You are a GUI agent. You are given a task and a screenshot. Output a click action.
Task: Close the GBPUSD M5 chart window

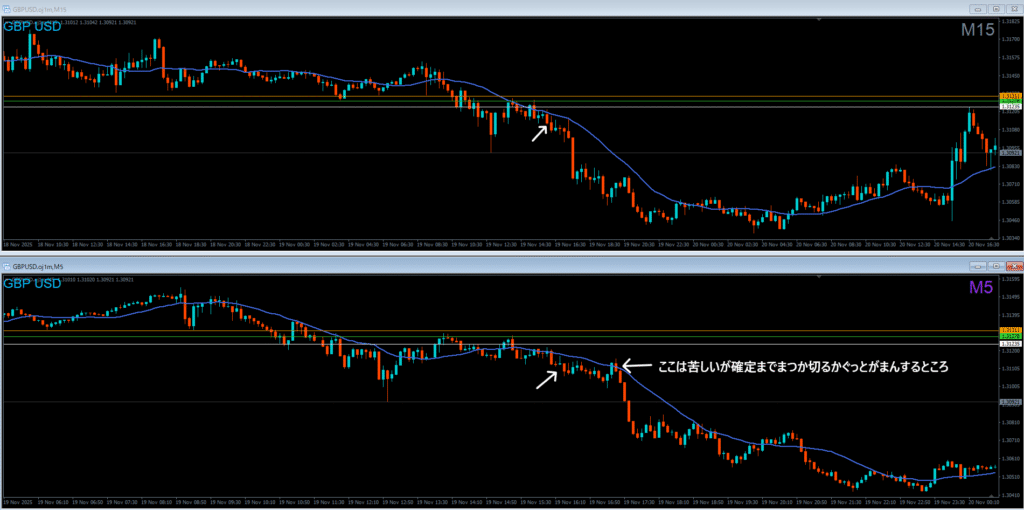1014,266
